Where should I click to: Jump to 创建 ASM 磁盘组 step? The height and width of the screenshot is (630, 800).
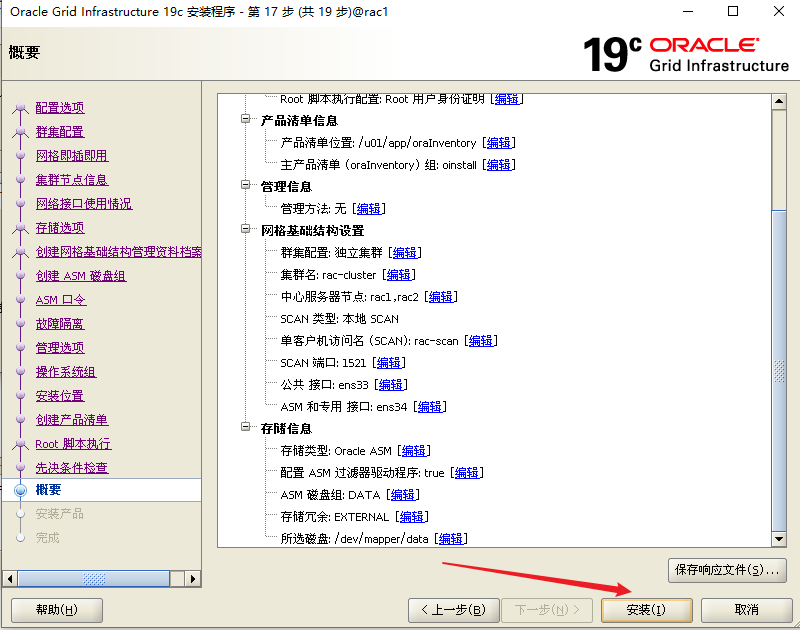tap(81, 276)
